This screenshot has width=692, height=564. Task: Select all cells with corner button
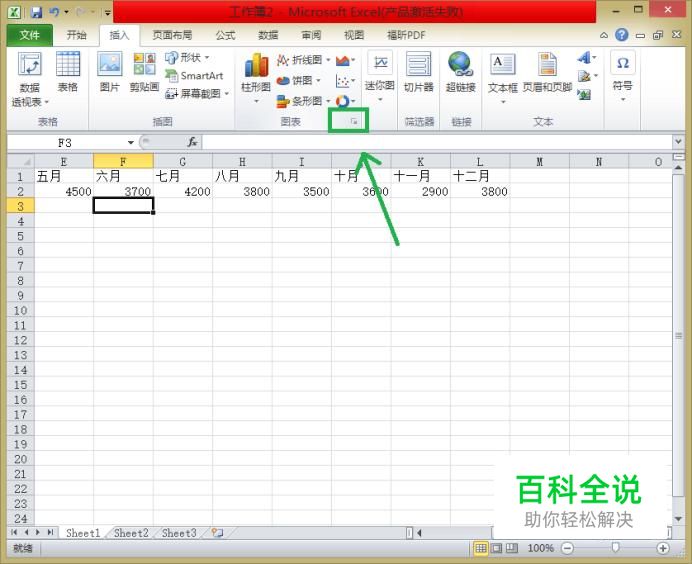click(x=21, y=162)
